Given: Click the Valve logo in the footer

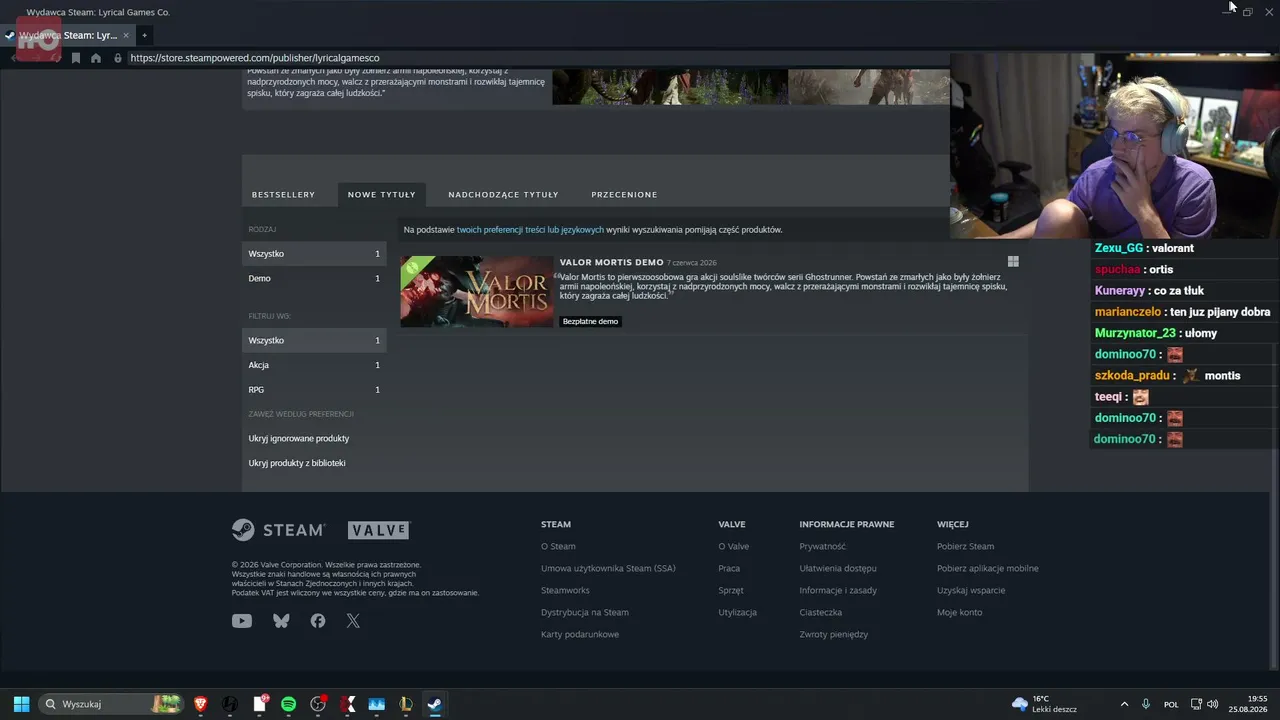Looking at the screenshot, I should click(379, 531).
